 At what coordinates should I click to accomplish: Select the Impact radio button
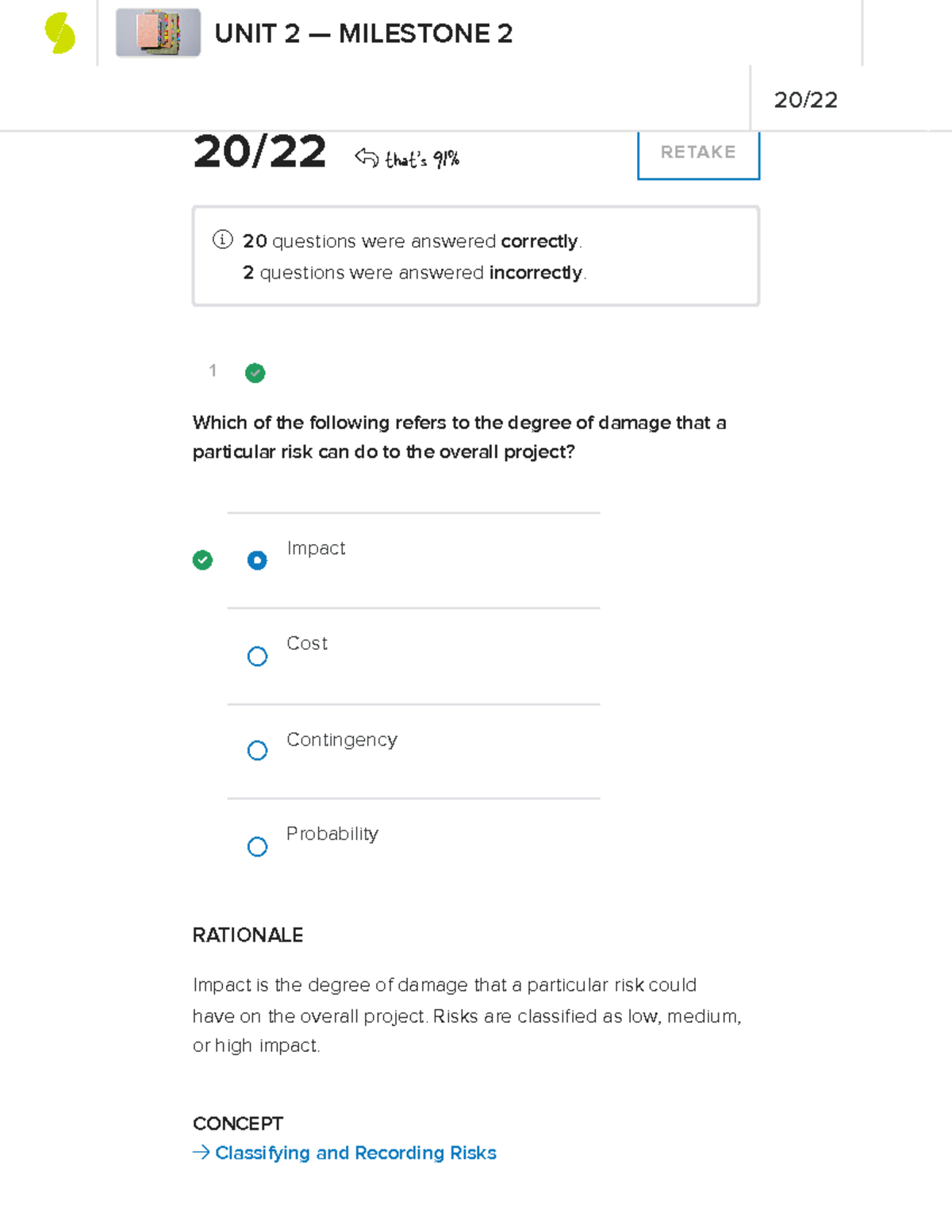click(257, 560)
